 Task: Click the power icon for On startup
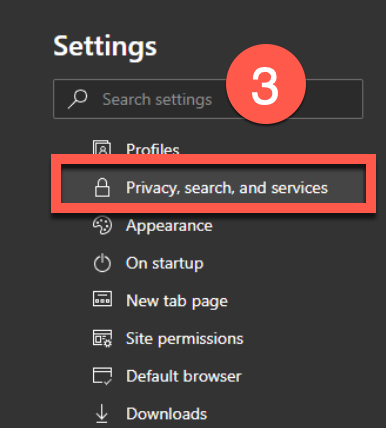click(102, 263)
